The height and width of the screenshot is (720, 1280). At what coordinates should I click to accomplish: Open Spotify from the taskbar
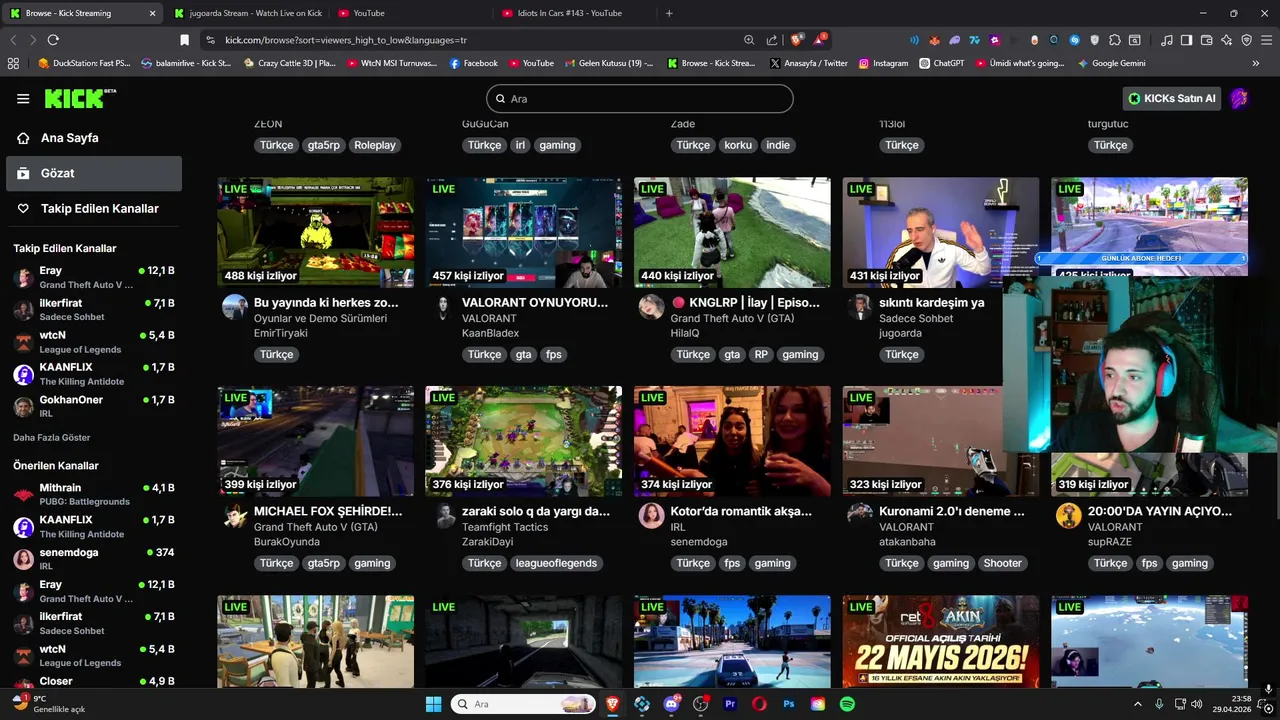pos(847,704)
